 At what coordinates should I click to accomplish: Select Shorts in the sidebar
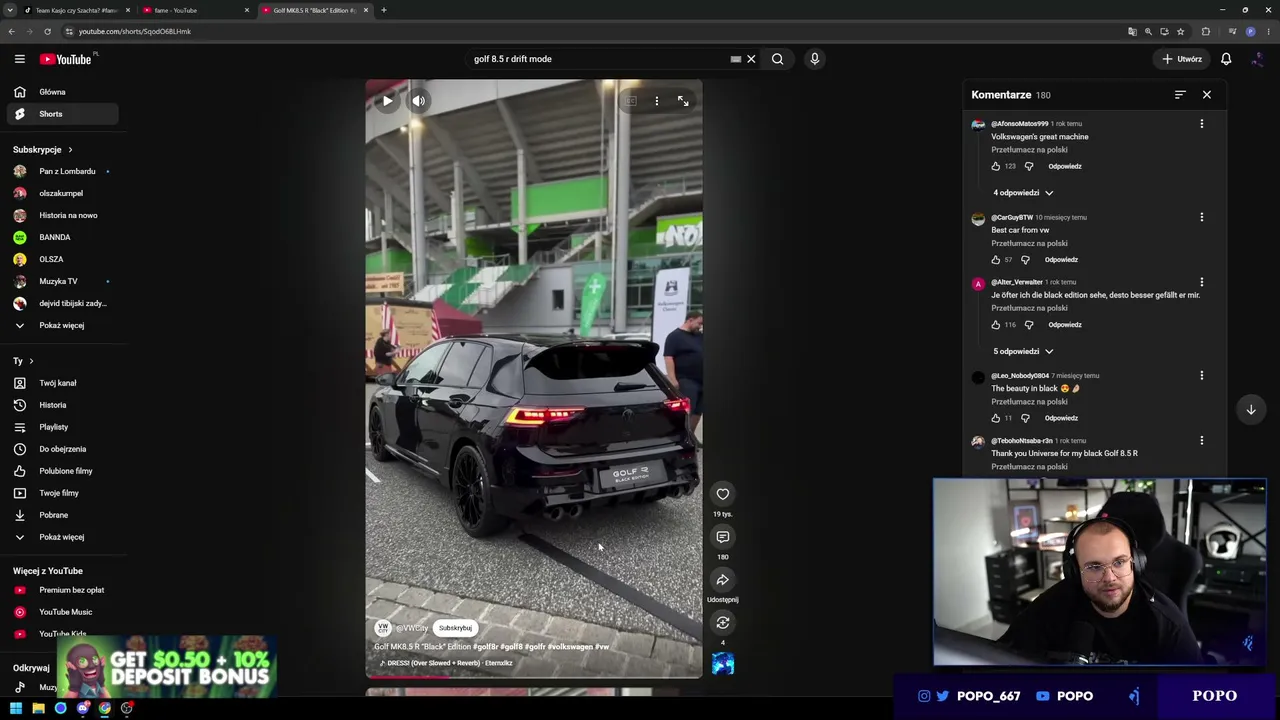[x=64, y=114]
